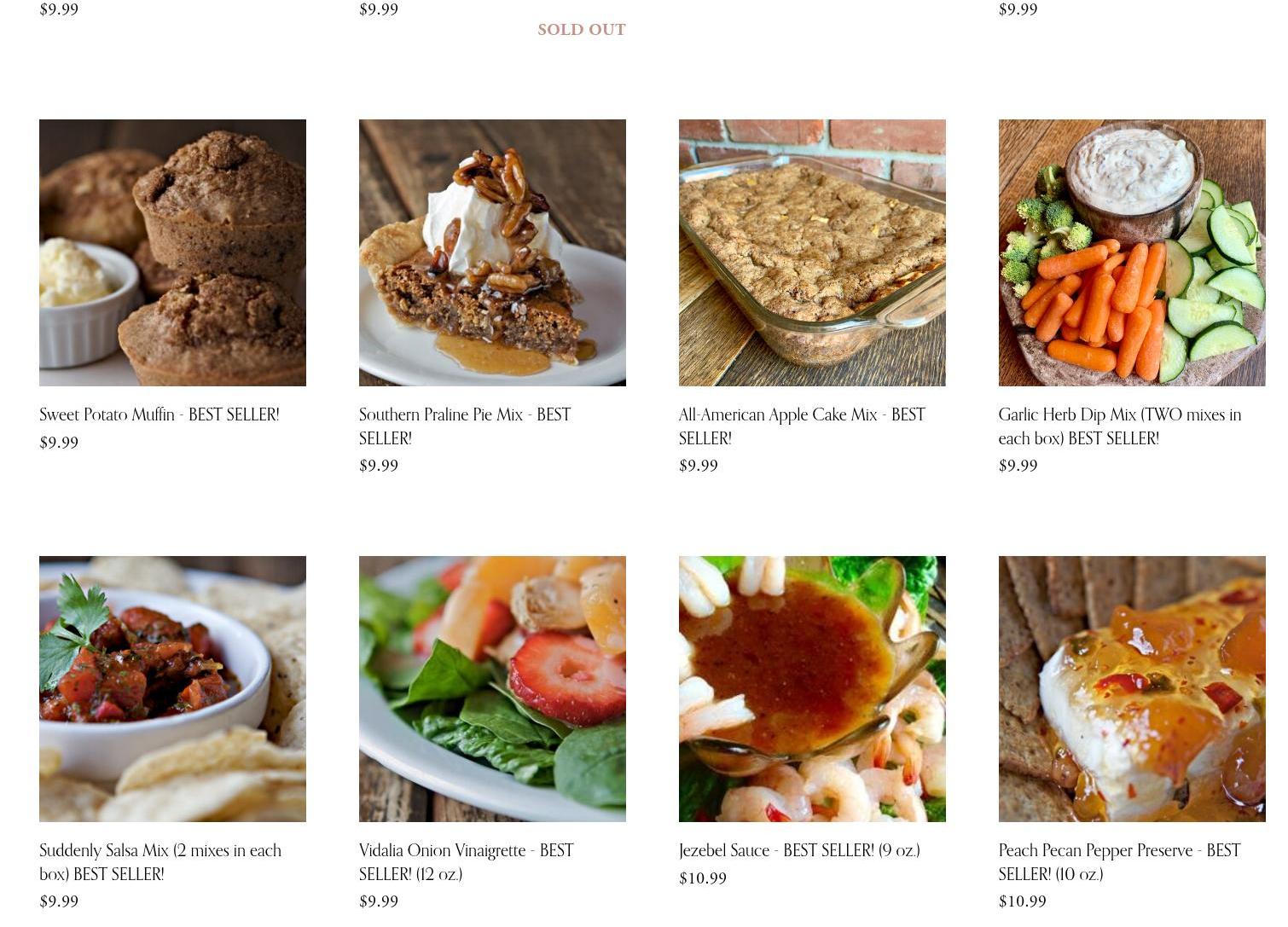1288x927 pixels.
Task: Click the SOLD OUT label
Action: pyautogui.click(x=582, y=29)
